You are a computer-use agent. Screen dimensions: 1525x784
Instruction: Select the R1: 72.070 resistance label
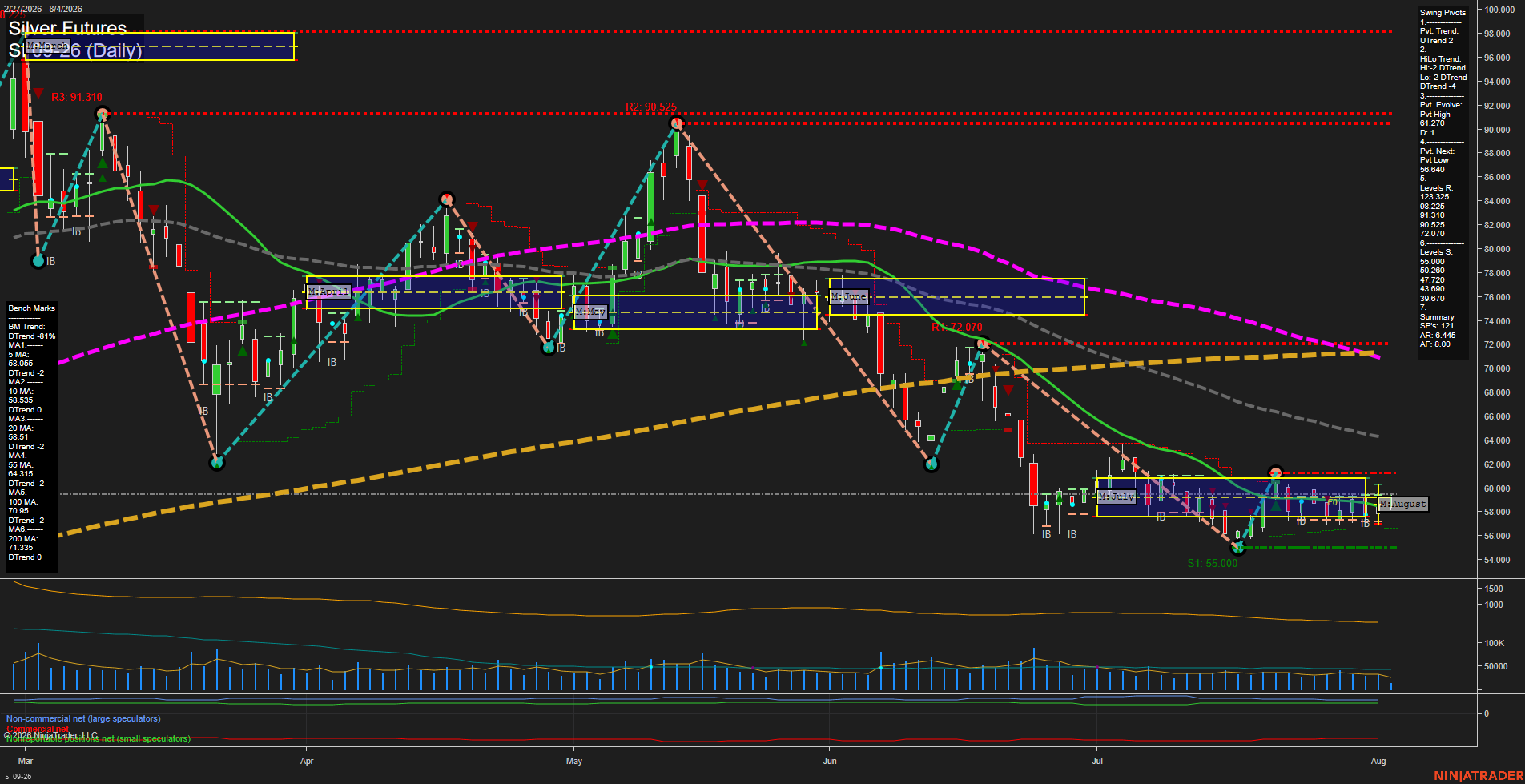[x=957, y=327]
